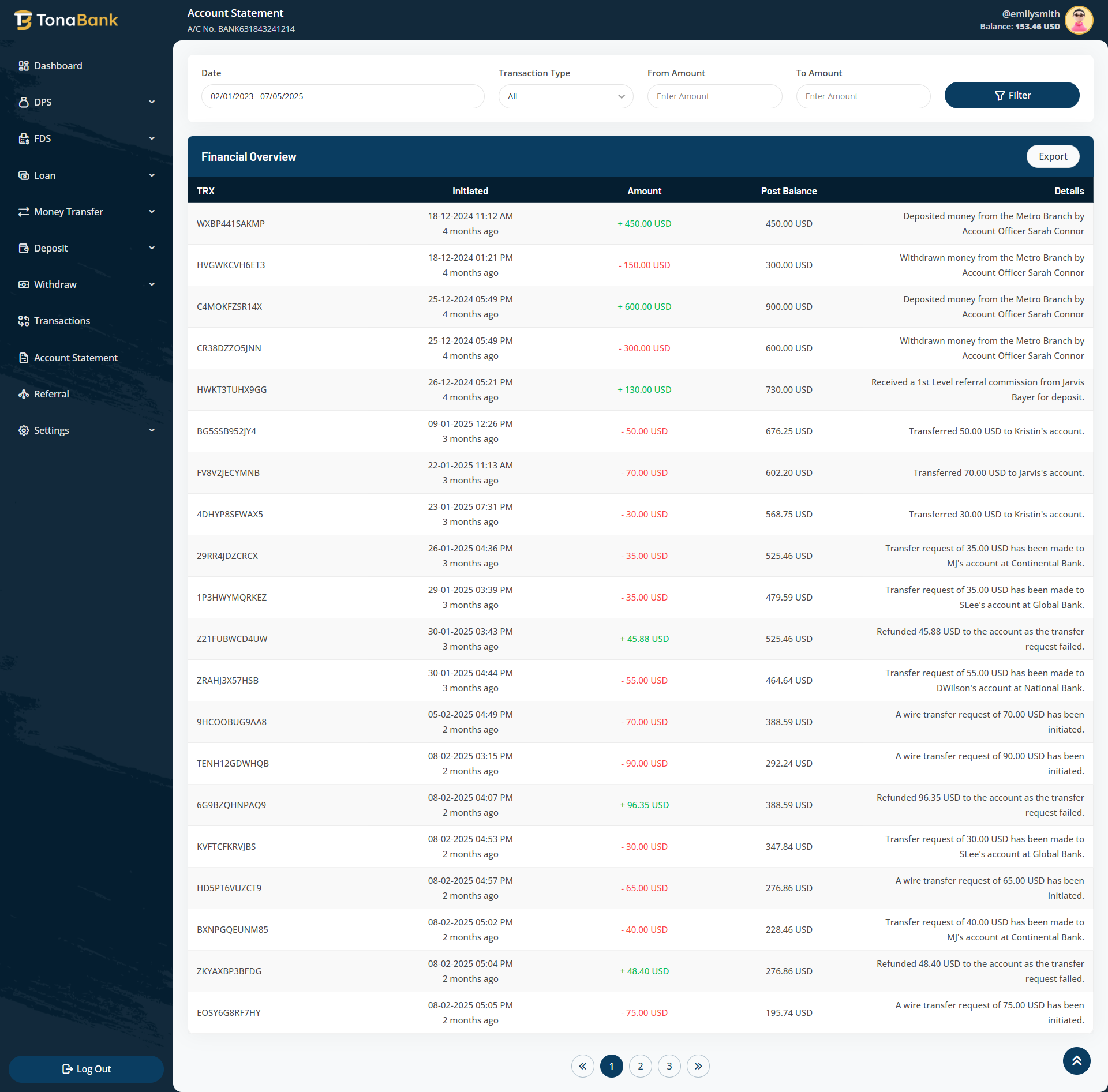Click the scroll-to-top arrow button
The image size is (1108, 1092).
click(x=1076, y=1060)
